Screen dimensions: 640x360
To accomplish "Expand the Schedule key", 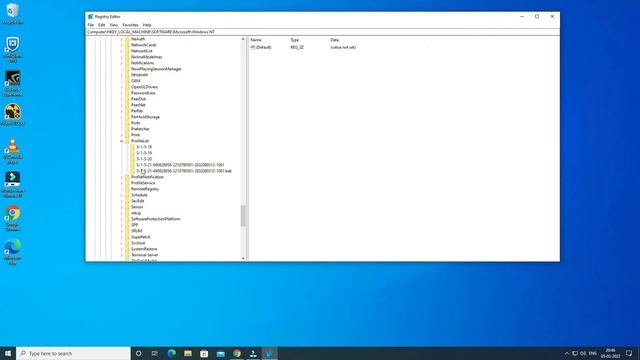I will click(122, 195).
